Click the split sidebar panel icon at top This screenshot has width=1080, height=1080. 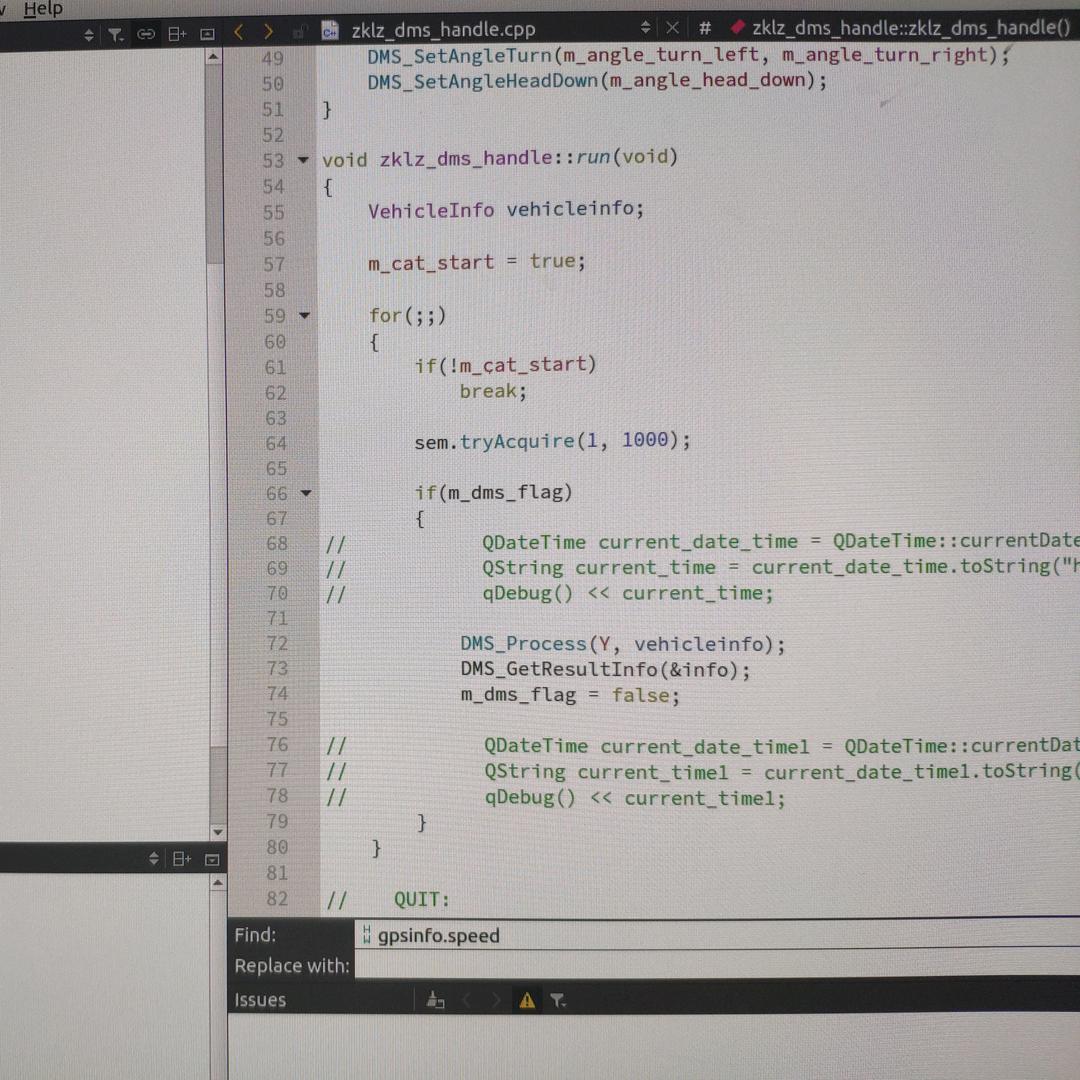177,35
